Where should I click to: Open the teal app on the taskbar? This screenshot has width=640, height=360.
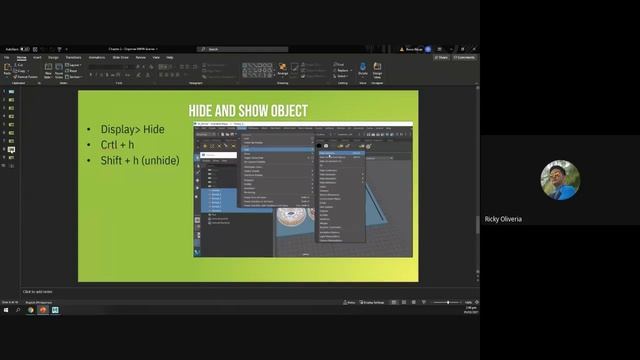[x=55, y=310]
